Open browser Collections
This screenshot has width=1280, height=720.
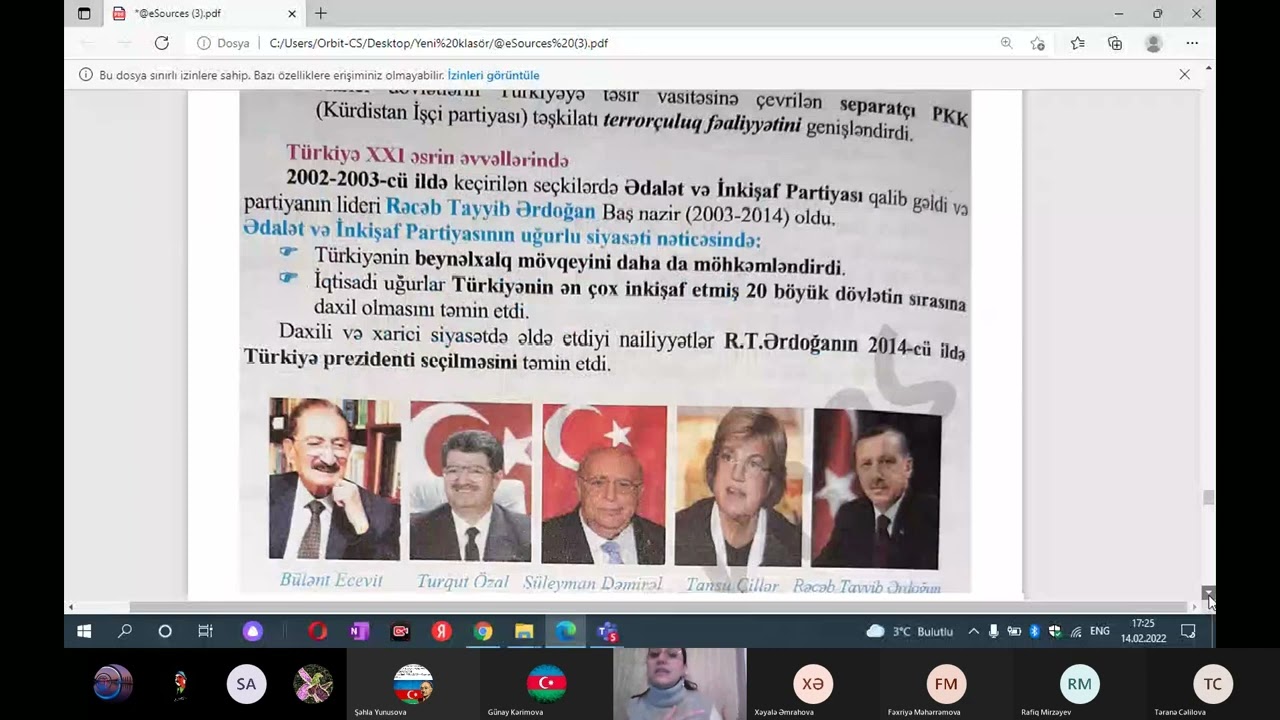[x=1115, y=43]
